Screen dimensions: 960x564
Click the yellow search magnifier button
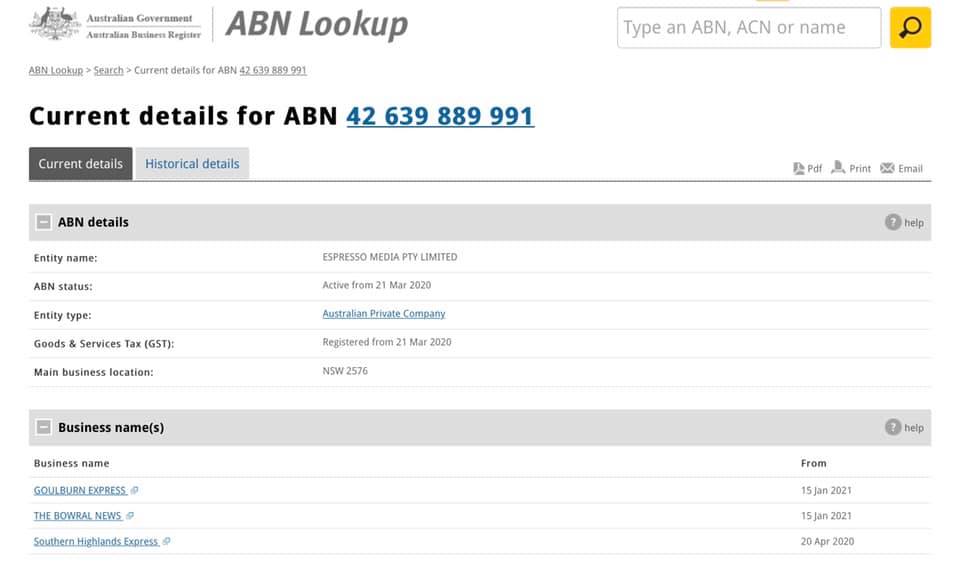coord(910,28)
